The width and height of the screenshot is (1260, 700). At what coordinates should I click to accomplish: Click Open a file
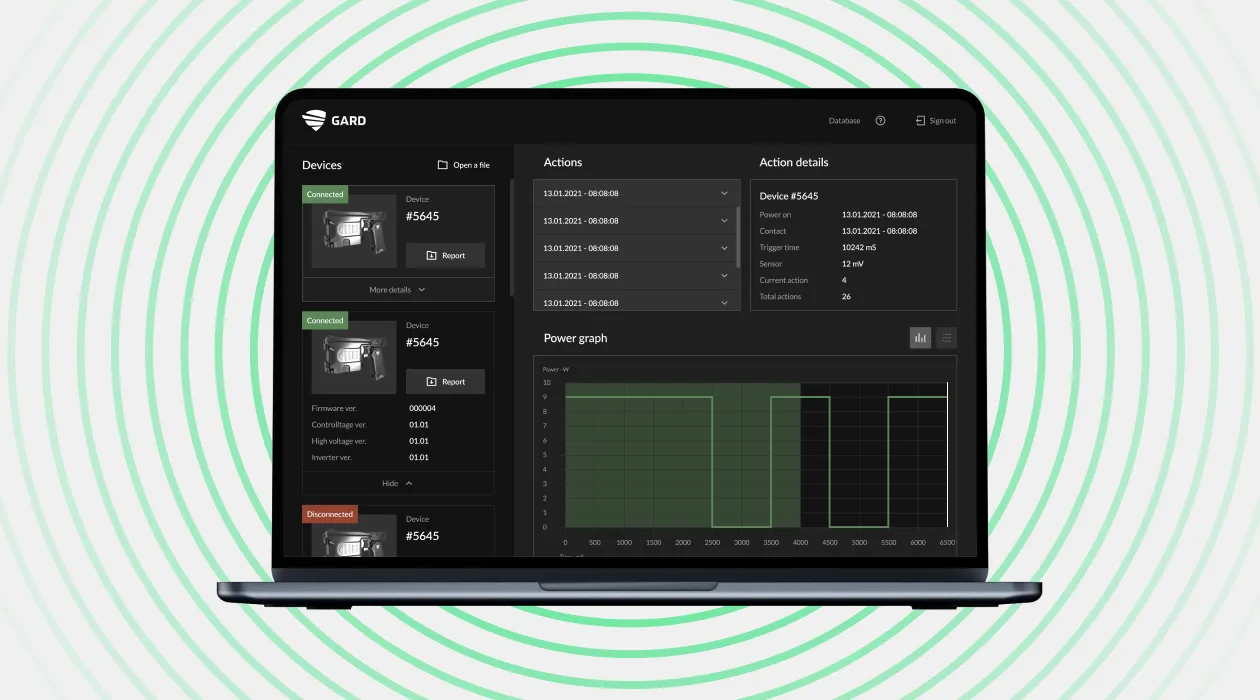[x=464, y=165]
